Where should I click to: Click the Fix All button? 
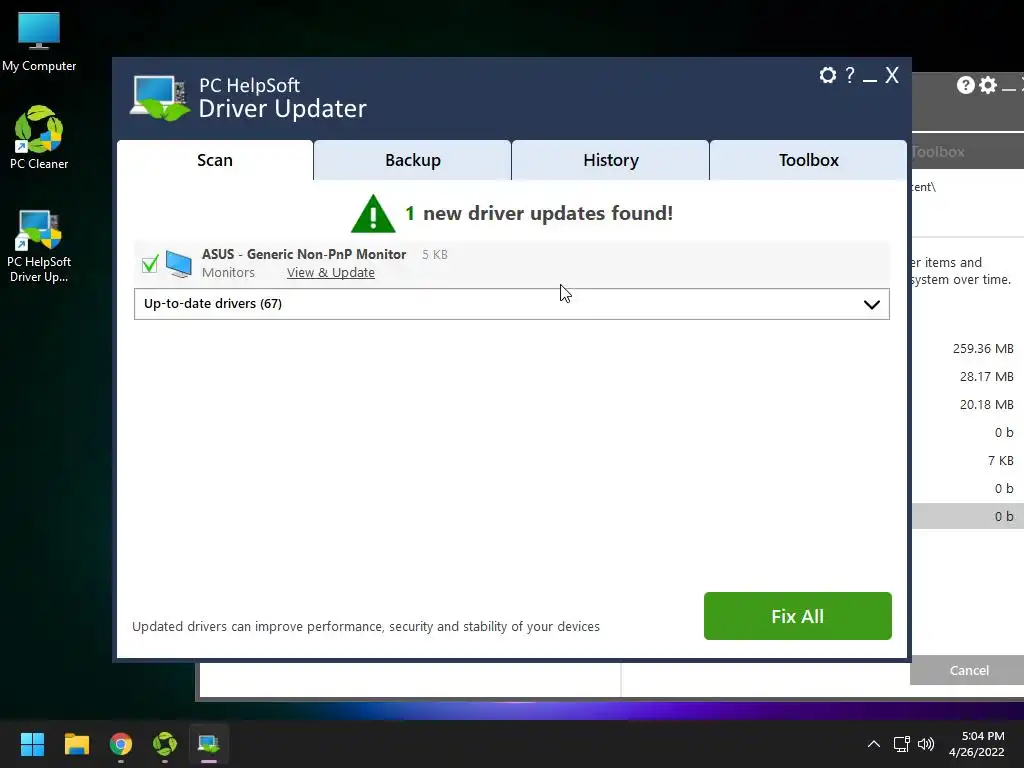point(797,616)
